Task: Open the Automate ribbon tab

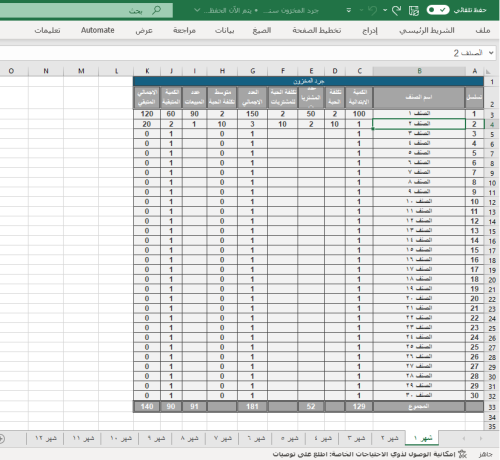Action: [x=98, y=30]
